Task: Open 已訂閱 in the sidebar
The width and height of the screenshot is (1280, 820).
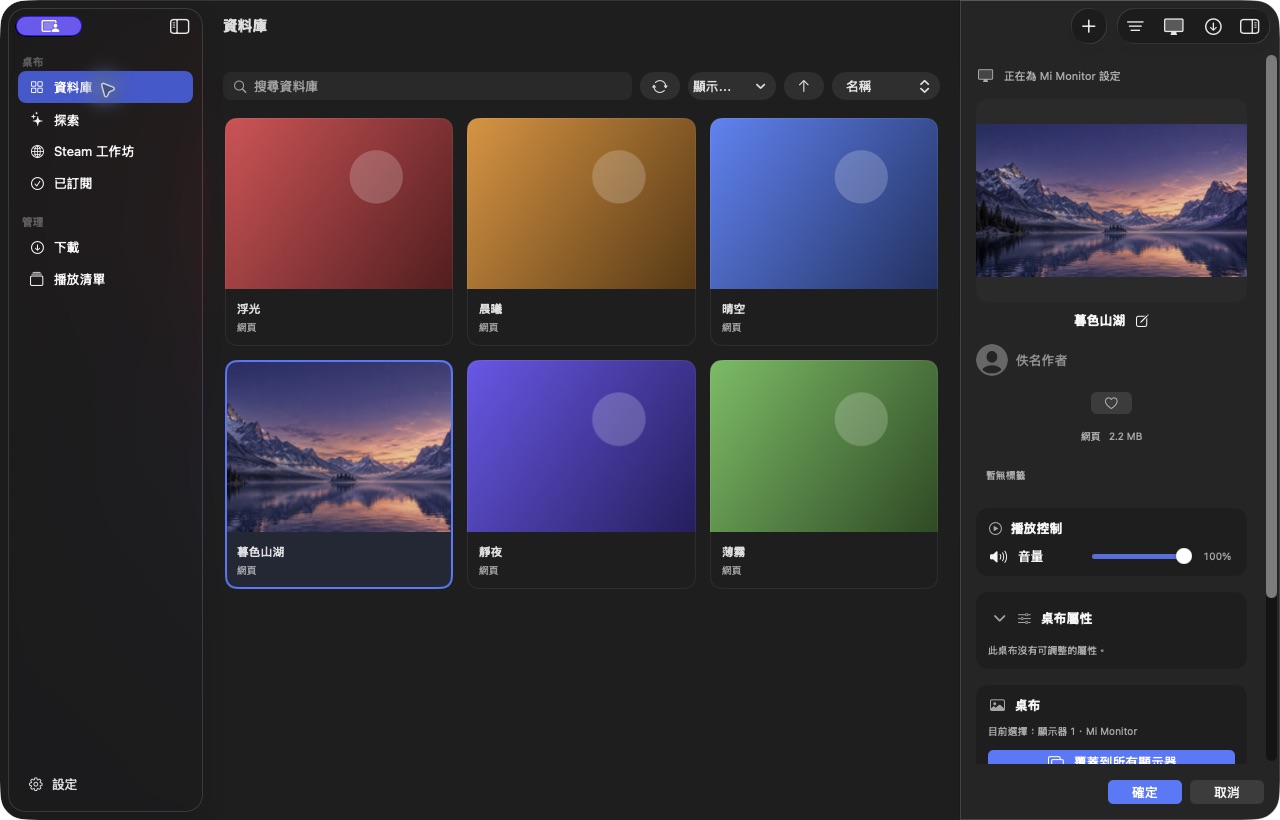Action: 105,184
